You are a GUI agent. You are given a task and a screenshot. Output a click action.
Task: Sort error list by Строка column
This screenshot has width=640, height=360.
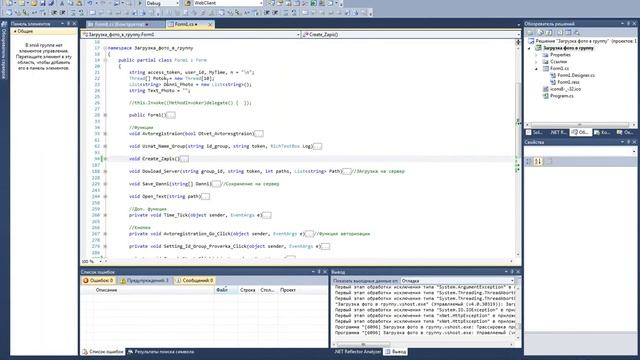(x=248, y=290)
